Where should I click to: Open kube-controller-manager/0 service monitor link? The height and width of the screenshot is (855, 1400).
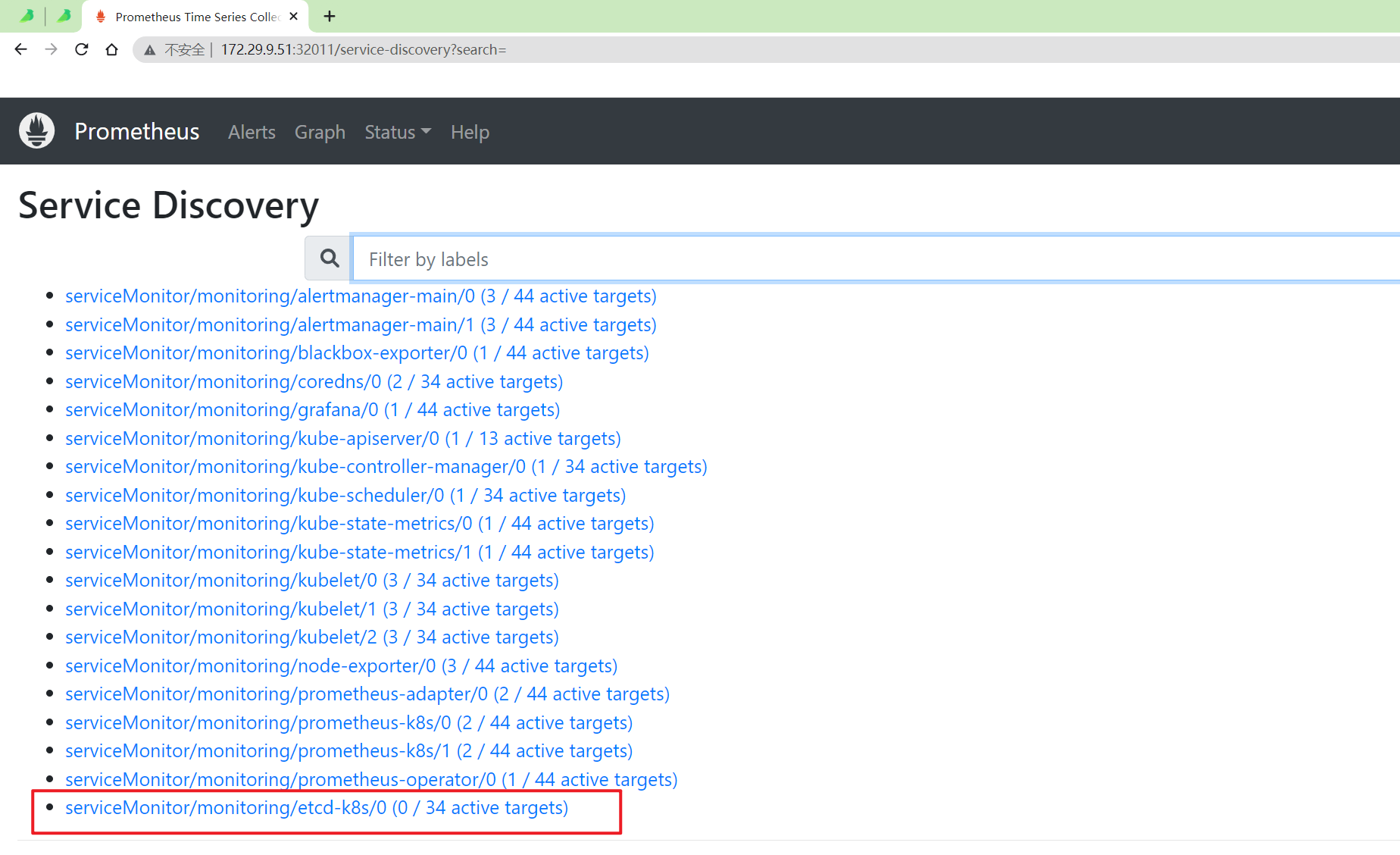pyautogui.click(x=386, y=466)
